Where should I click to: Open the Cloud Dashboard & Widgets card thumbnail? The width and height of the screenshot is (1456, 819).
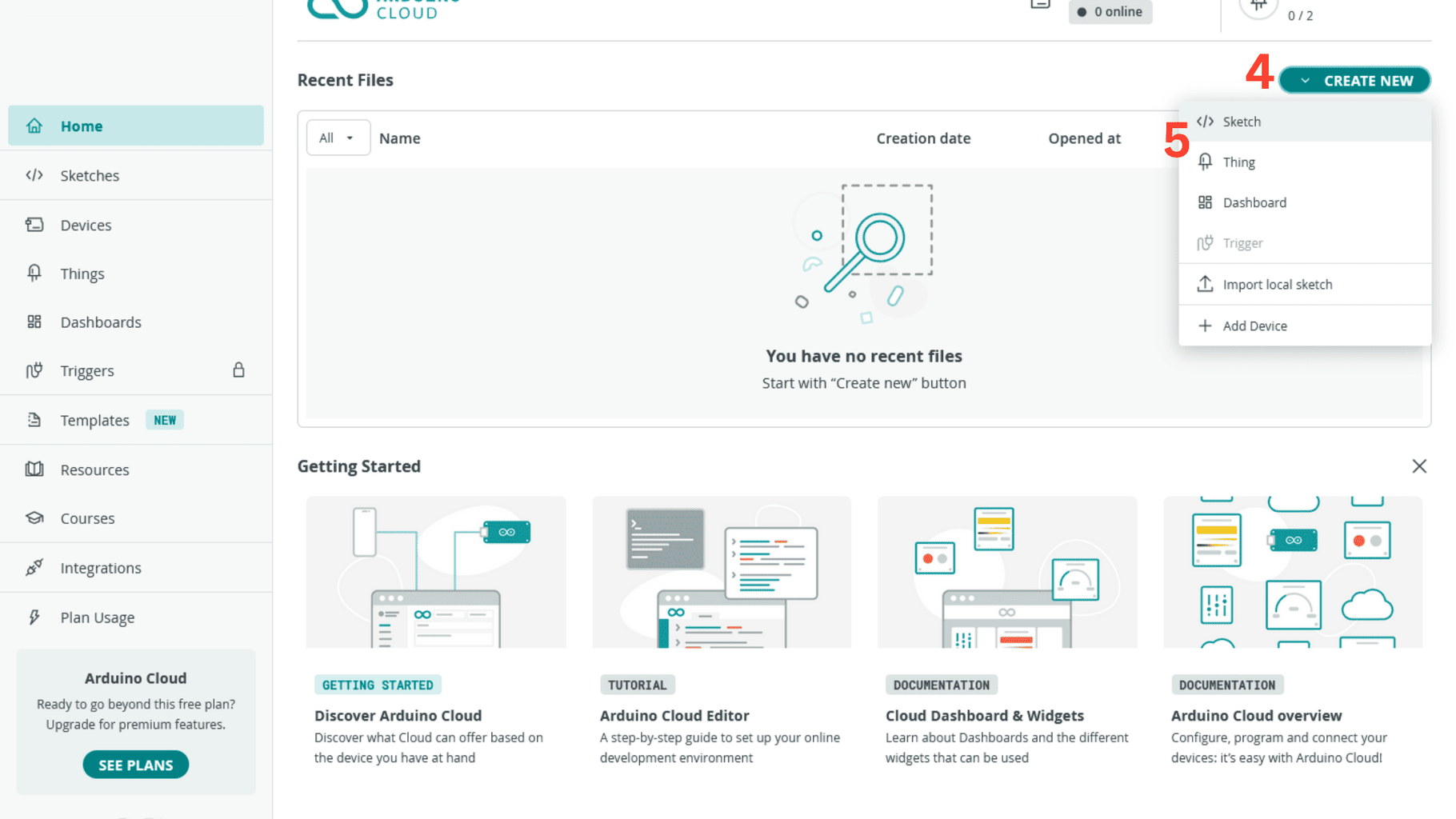[x=1007, y=572]
